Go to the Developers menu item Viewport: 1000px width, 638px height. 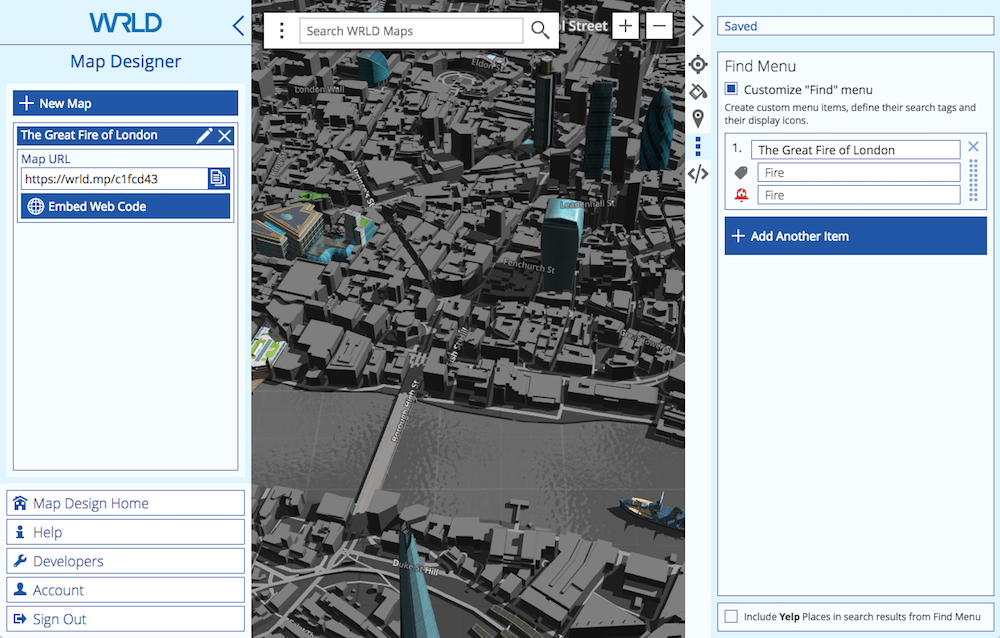125,561
